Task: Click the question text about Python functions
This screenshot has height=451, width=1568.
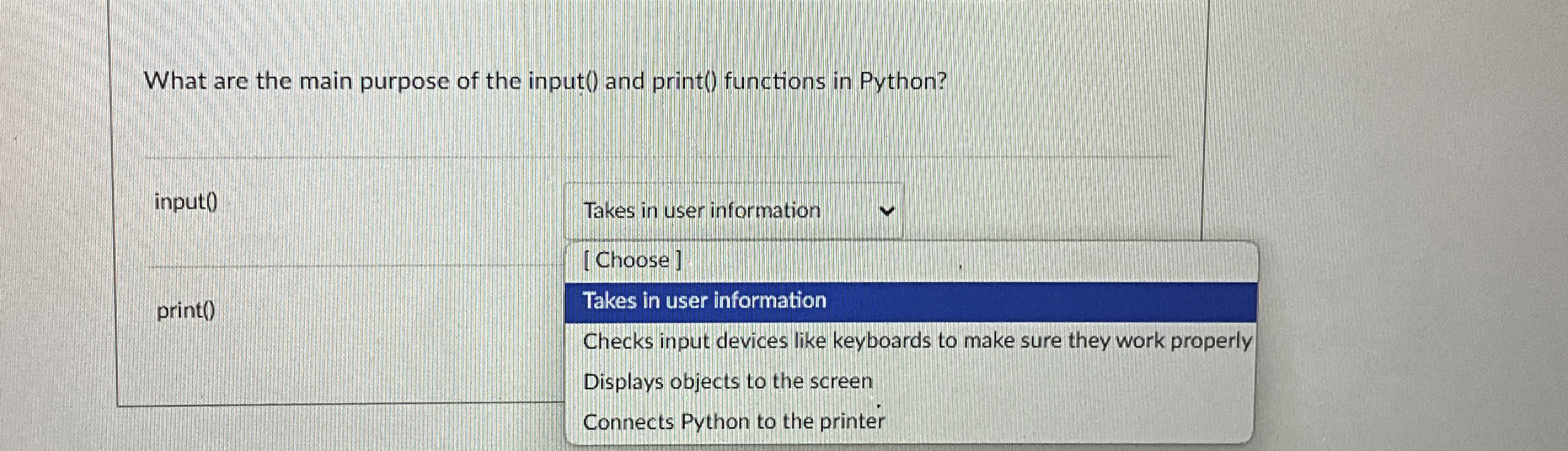Action: tap(545, 81)
